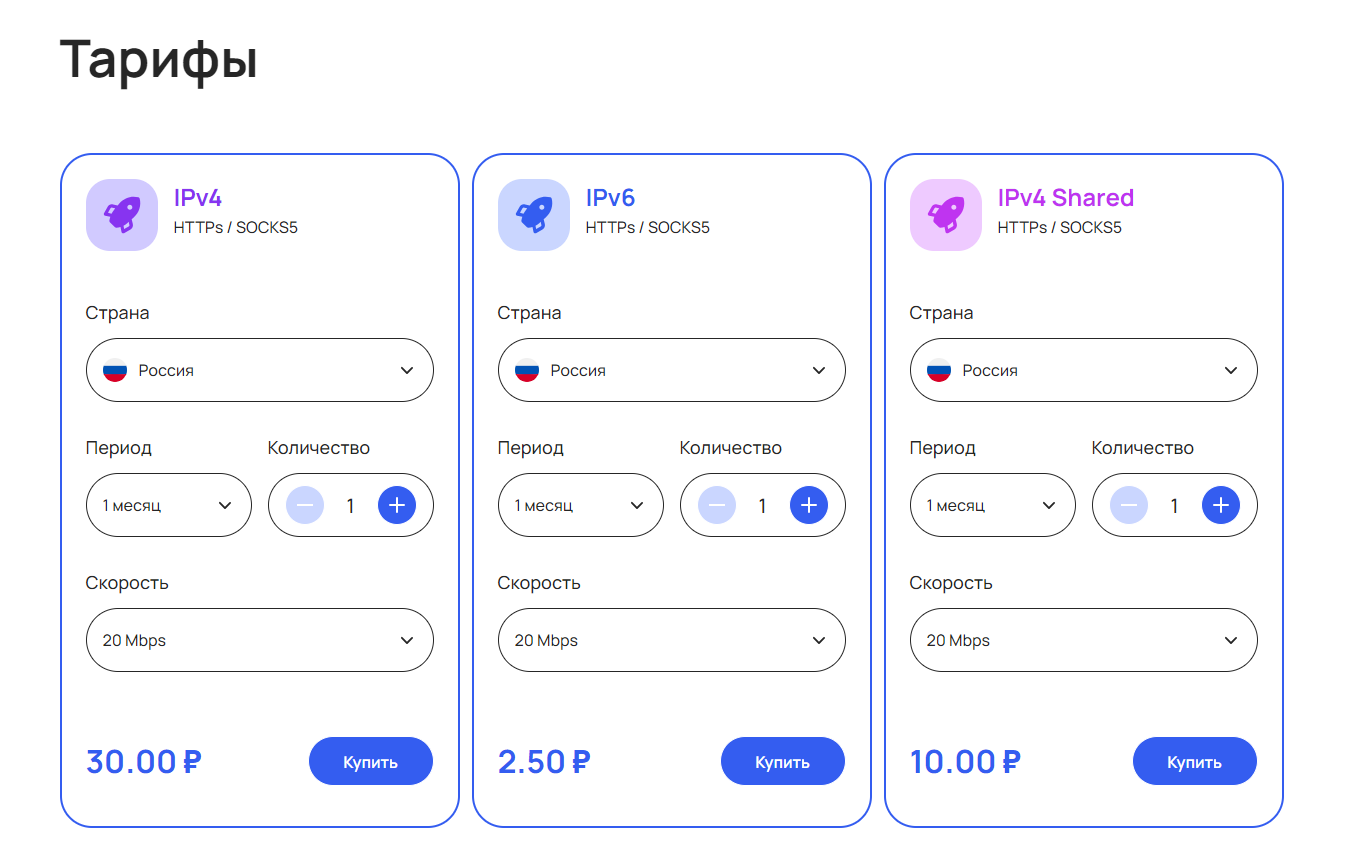The width and height of the screenshot is (1354, 868).
Task: Increase IPv6 quantity with plus button
Action: click(x=809, y=505)
